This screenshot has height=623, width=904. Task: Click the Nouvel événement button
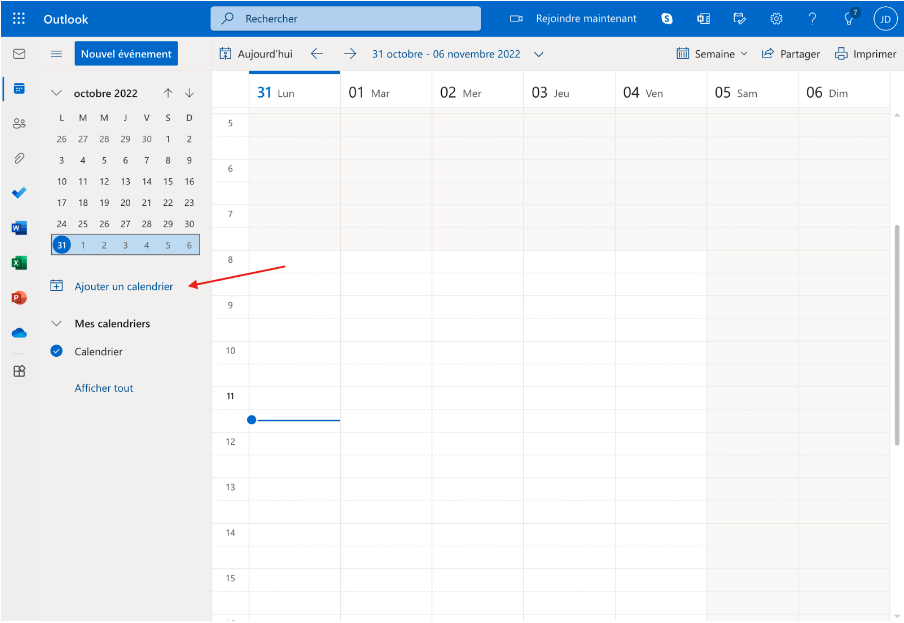click(x=126, y=54)
